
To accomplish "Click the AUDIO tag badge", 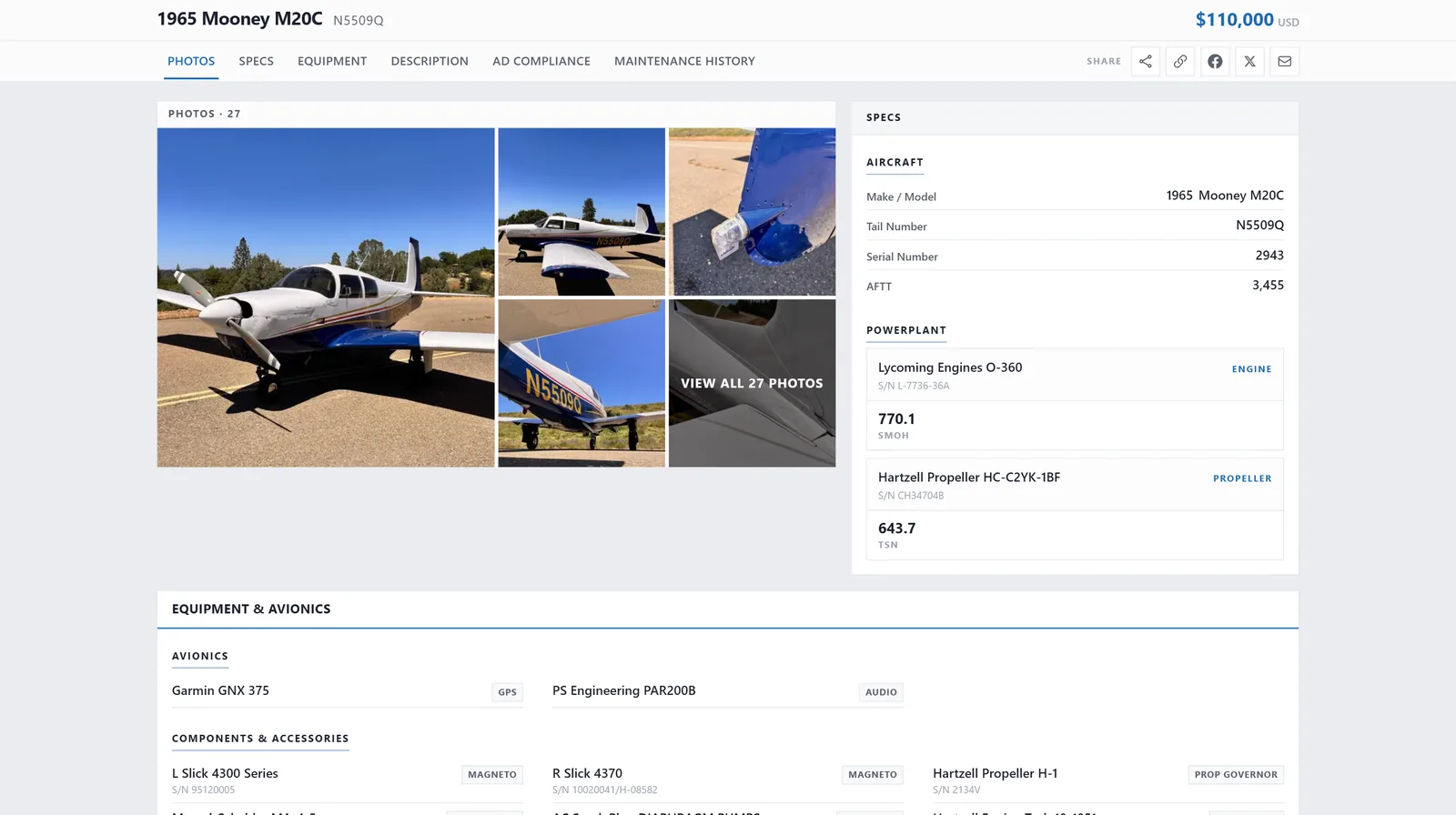I will [x=881, y=692].
